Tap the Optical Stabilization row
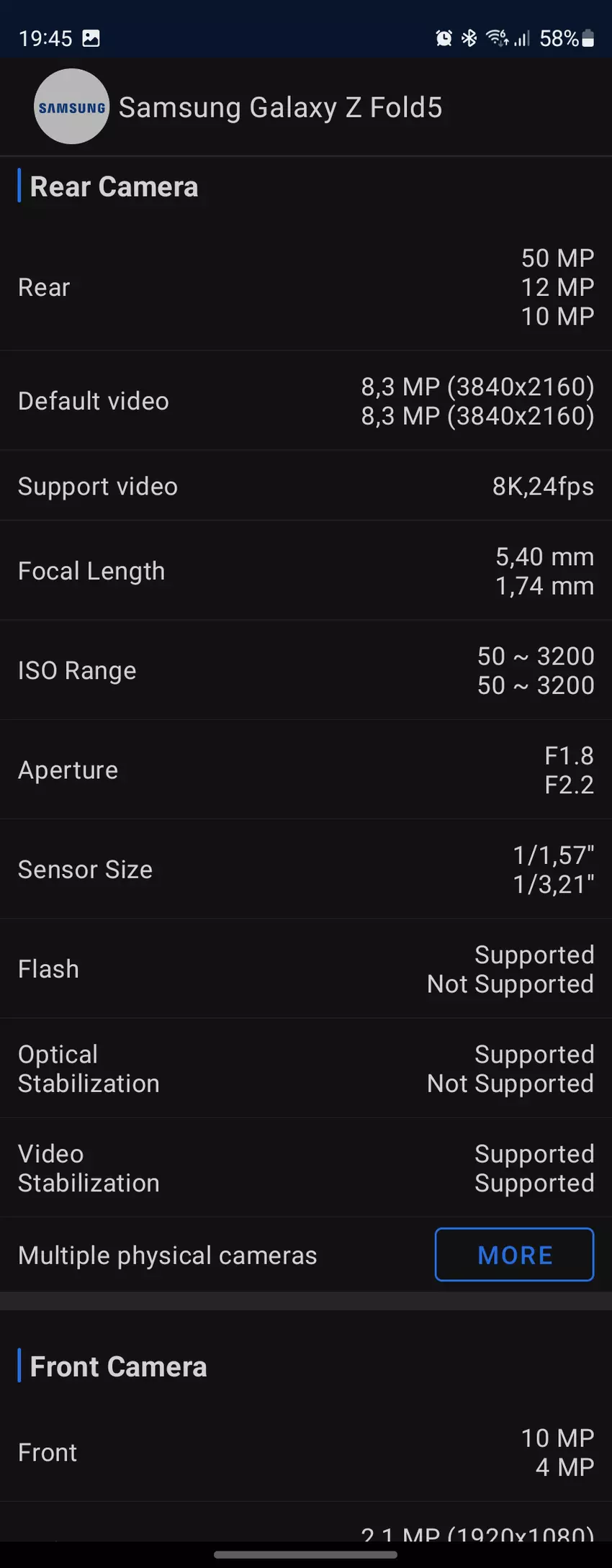The image size is (612, 1568). 306,1068
